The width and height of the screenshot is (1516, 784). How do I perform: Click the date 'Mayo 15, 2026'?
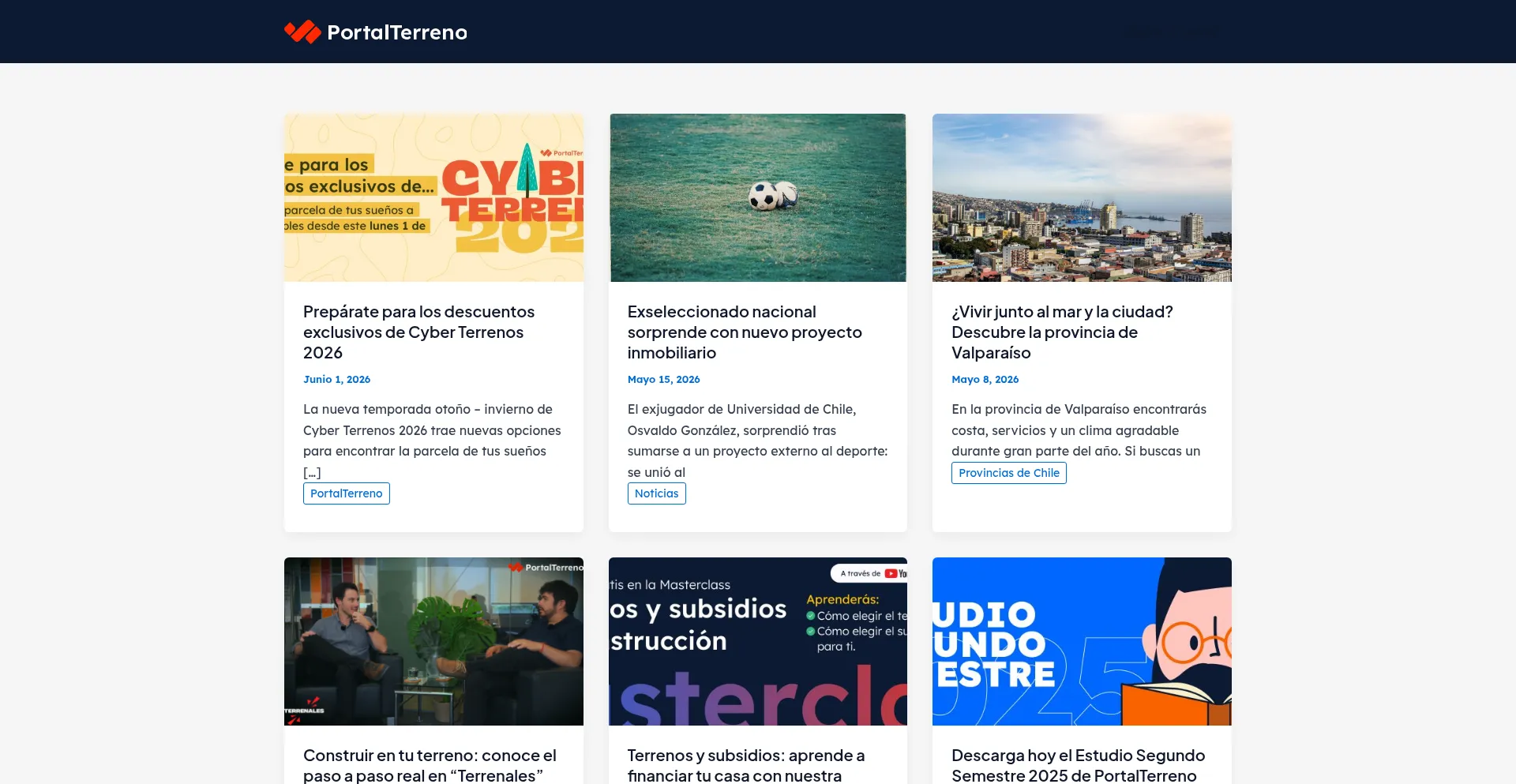coord(664,380)
